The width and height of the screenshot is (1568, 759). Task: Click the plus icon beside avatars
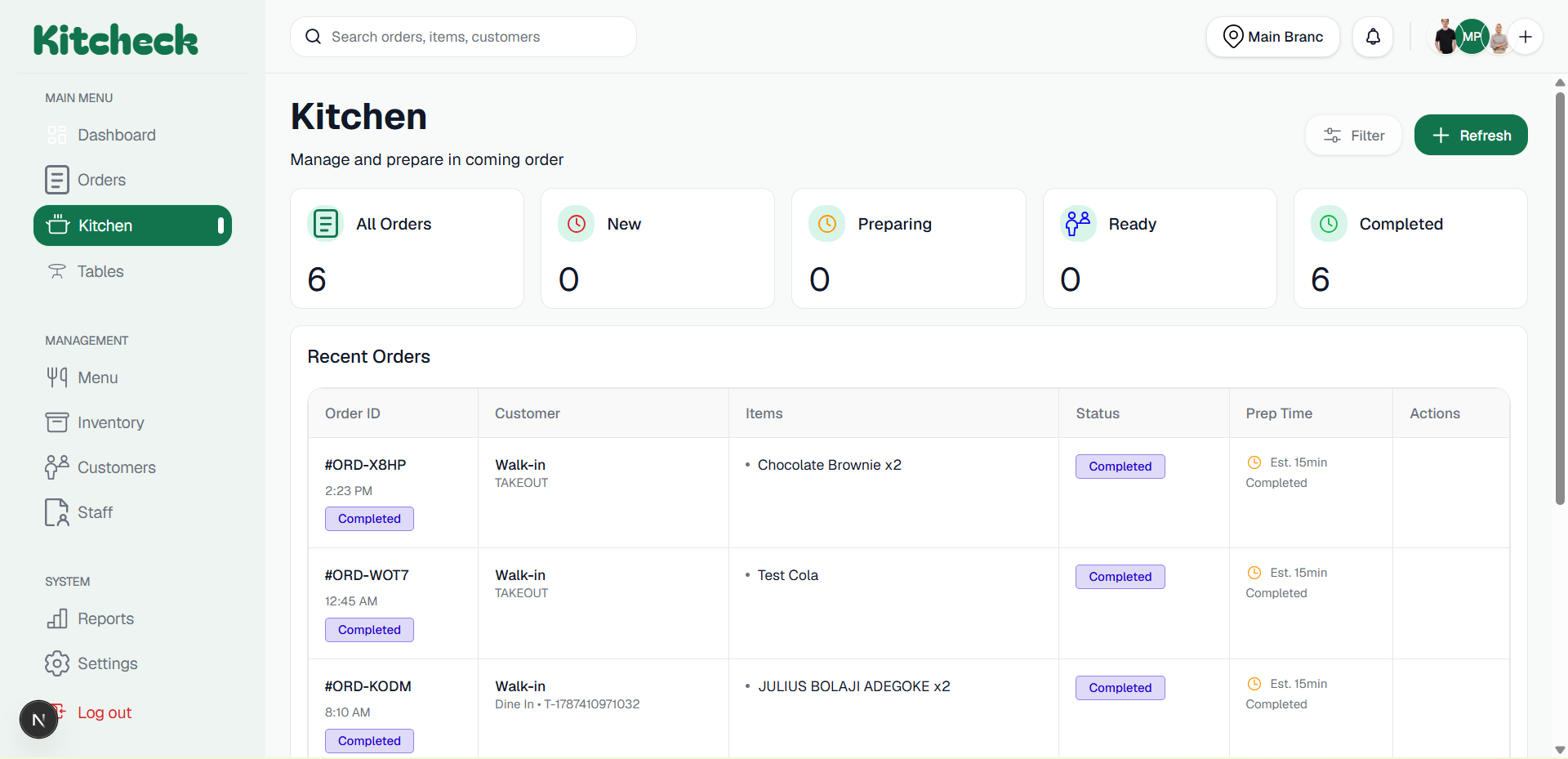coord(1525,37)
